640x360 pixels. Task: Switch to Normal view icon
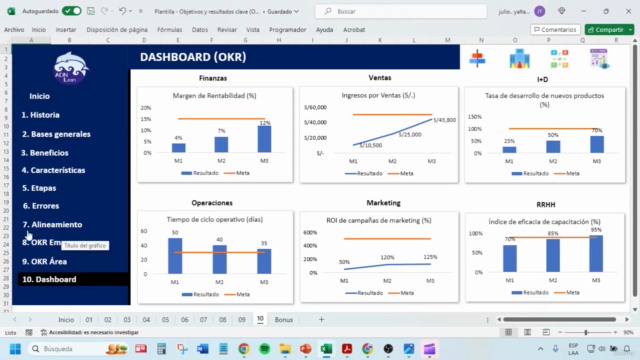[x=508, y=332]
